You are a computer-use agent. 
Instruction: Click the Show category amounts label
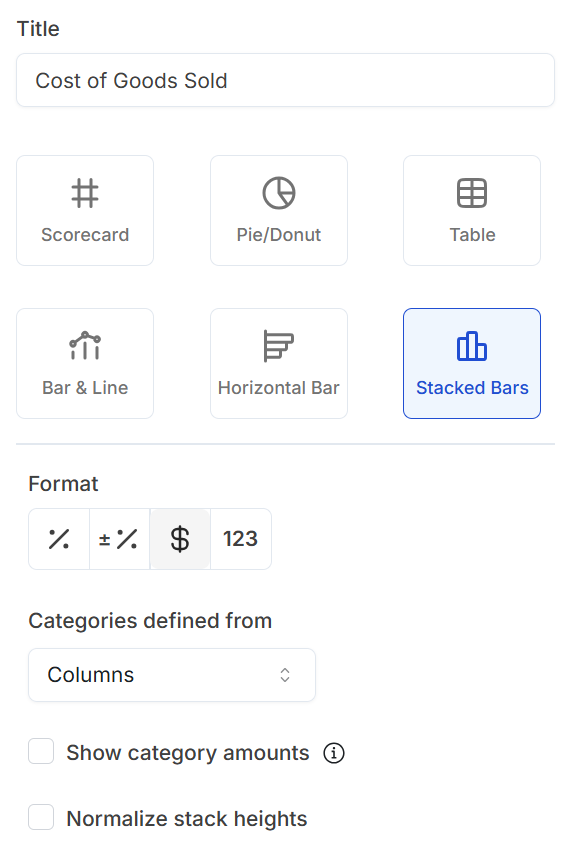[x=188, y=753]
